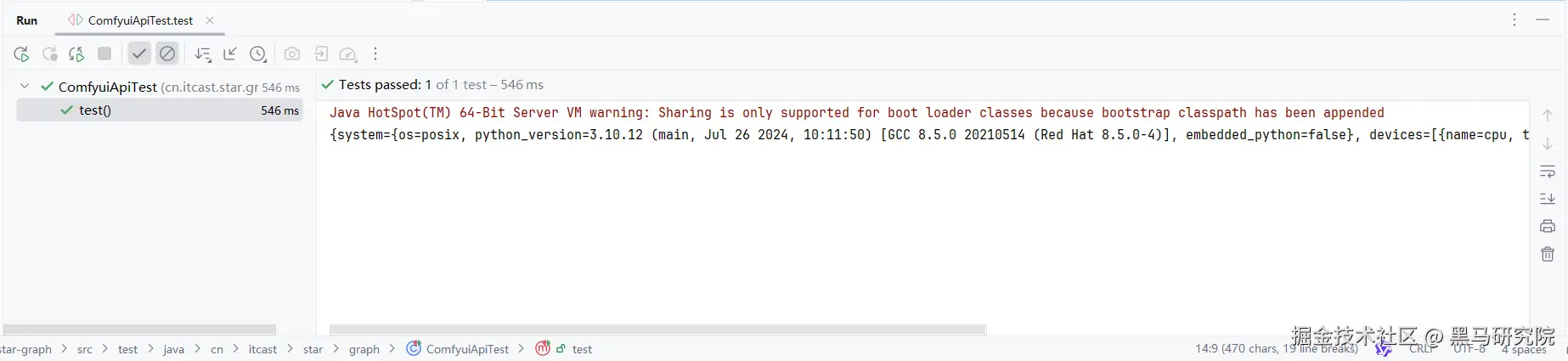Open the test sorting options

pyautogui.click(x=202, y=54)
